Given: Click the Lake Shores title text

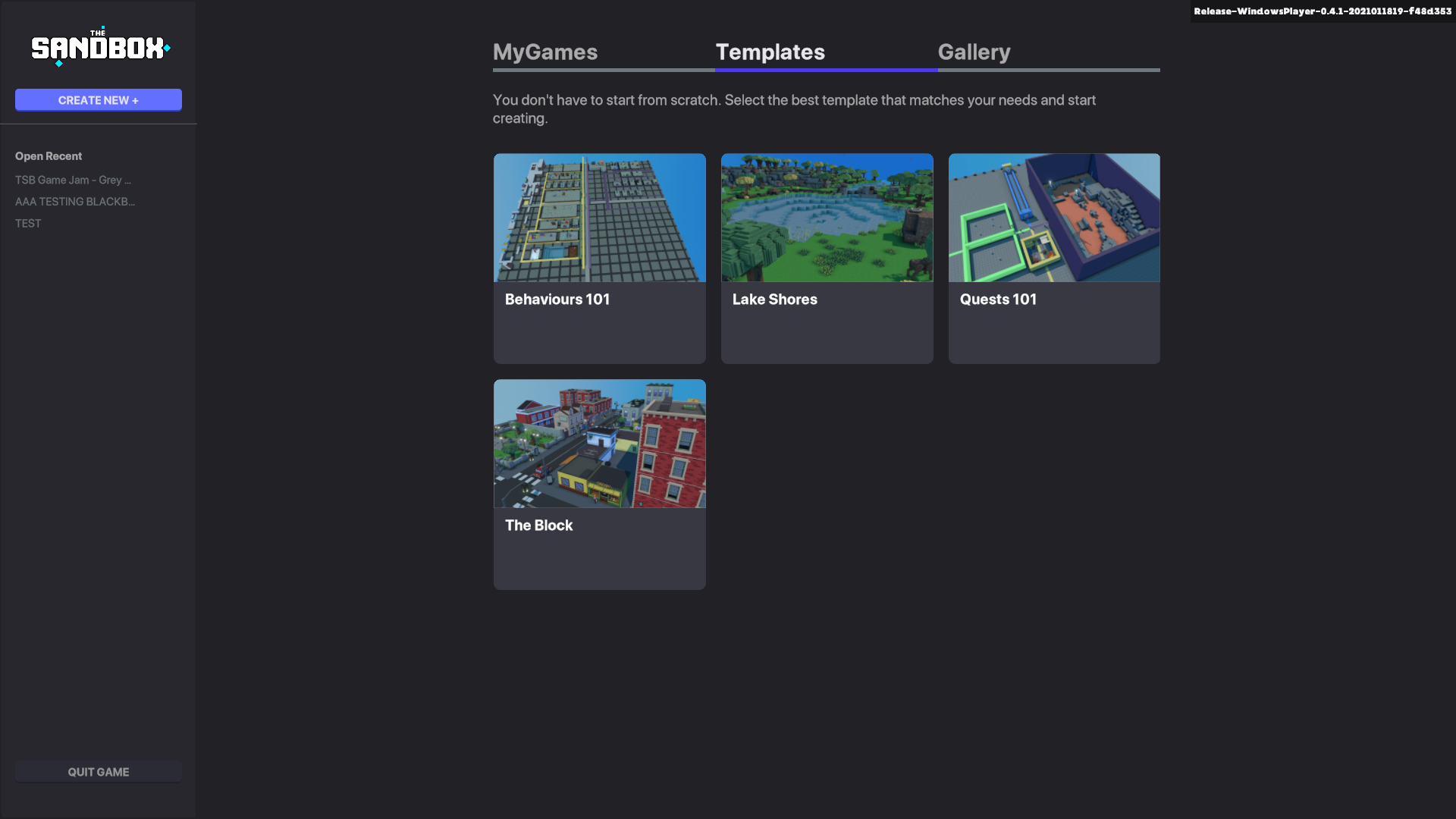Looking at the screenshot, I should pyautogui.click(x=774, y=300).
